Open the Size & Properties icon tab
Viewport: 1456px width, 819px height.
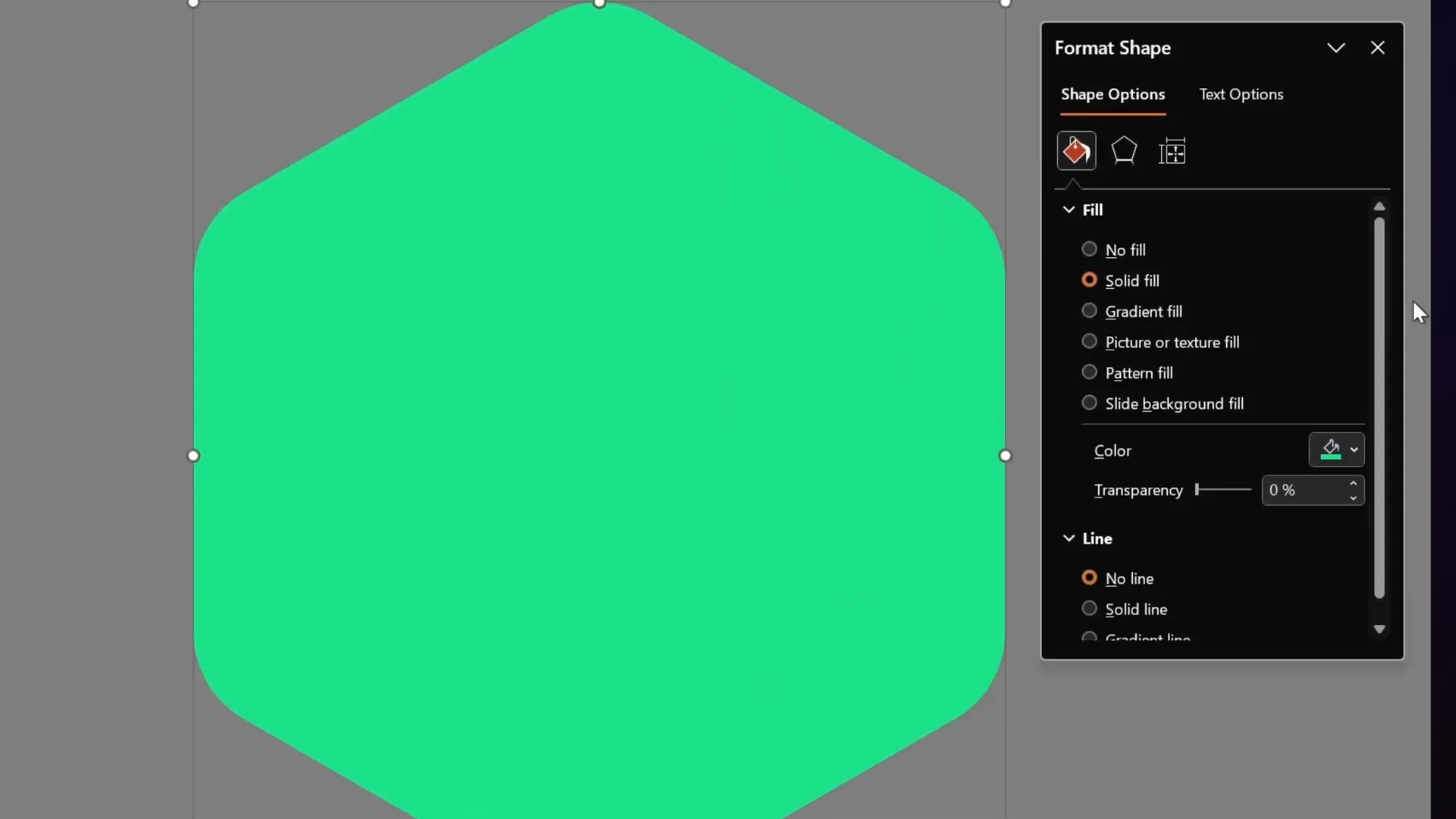tap(1172, 152)
